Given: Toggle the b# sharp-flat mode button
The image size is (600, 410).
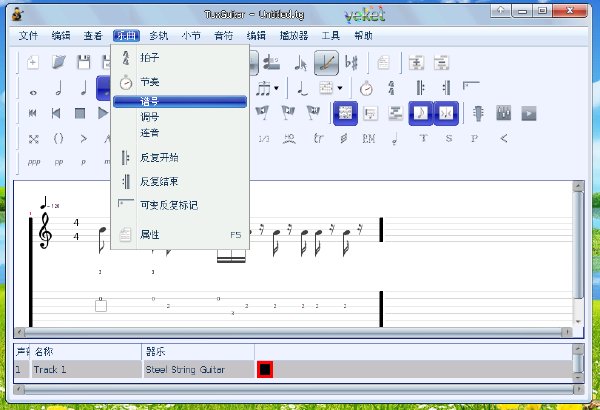Looking at the screenshot, I should 351,62.
